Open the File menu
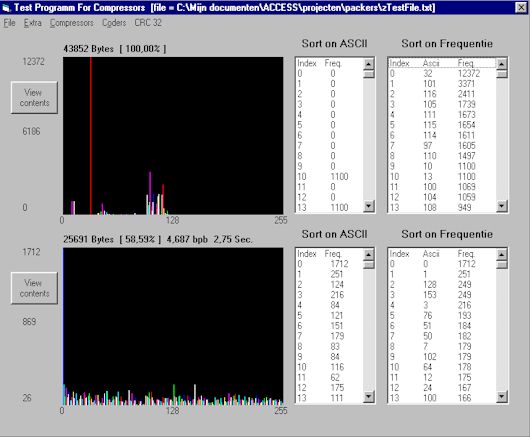 coord(9,23)
